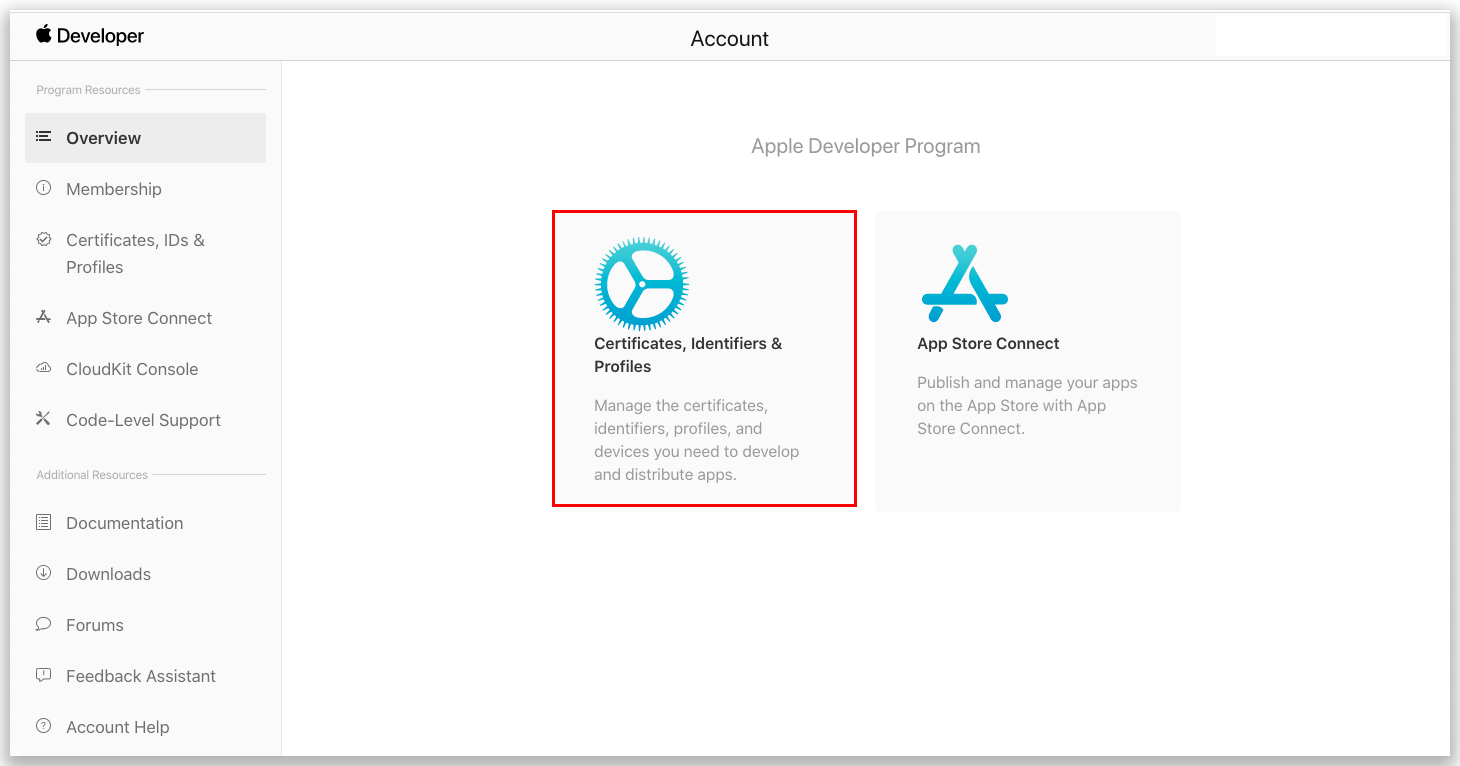The height and width of the screenshot is (766, 1460).
Task: Click the 'Manage the certificates' description text
Action: coord(697,440)
